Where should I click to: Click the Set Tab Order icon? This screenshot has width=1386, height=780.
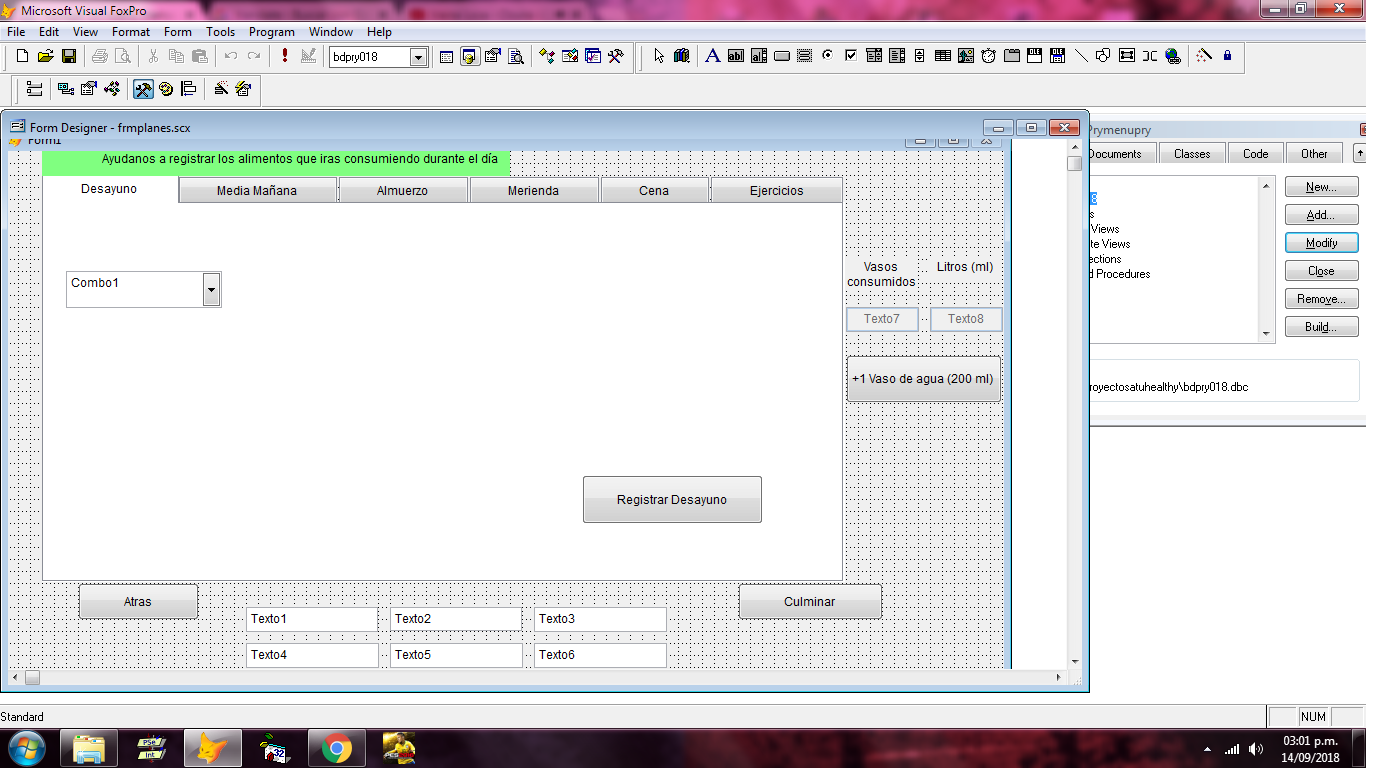(34, 89)
